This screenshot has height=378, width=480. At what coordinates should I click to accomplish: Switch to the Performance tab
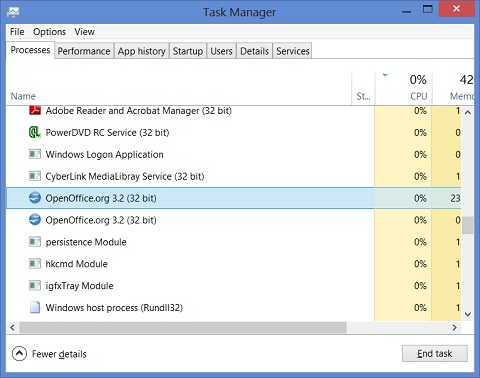point(84,51)
